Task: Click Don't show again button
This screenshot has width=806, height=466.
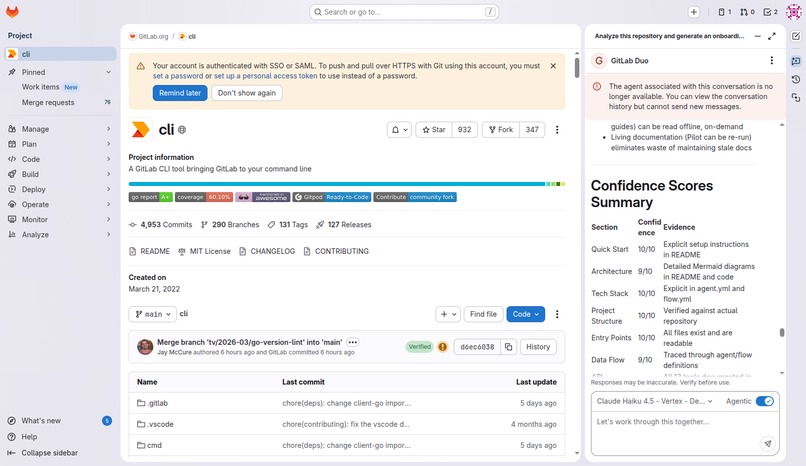Action: (x=247, y=93)
